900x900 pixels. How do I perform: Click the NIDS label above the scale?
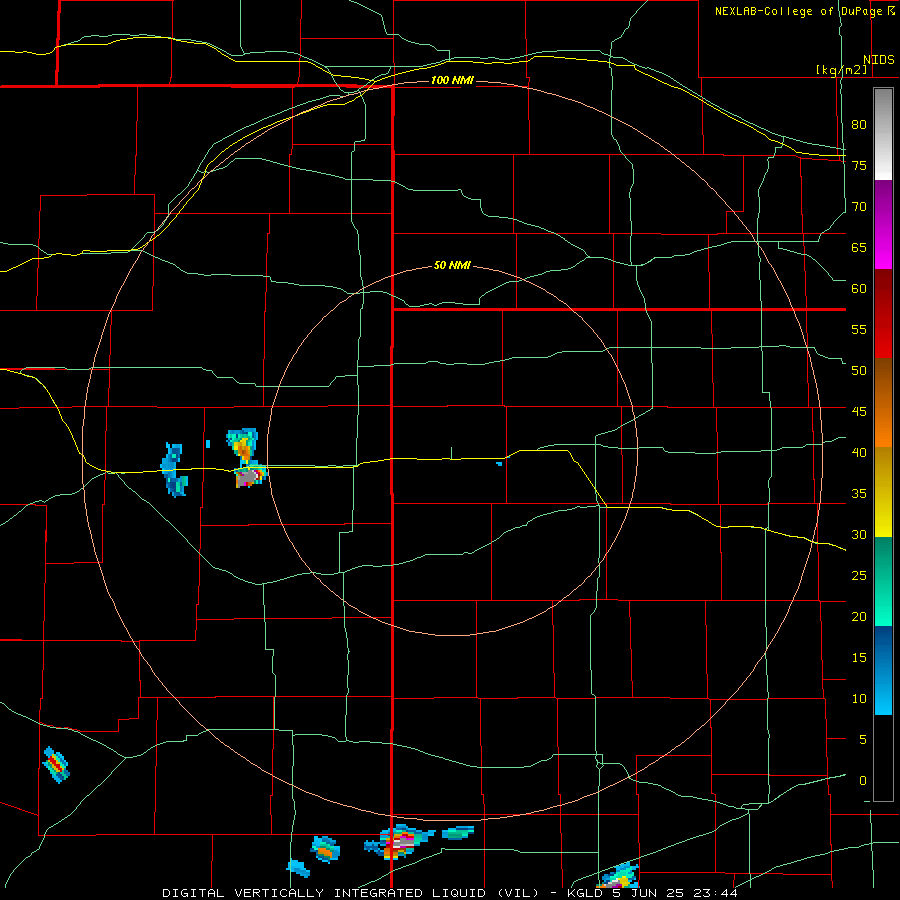[x=878, y=60]
